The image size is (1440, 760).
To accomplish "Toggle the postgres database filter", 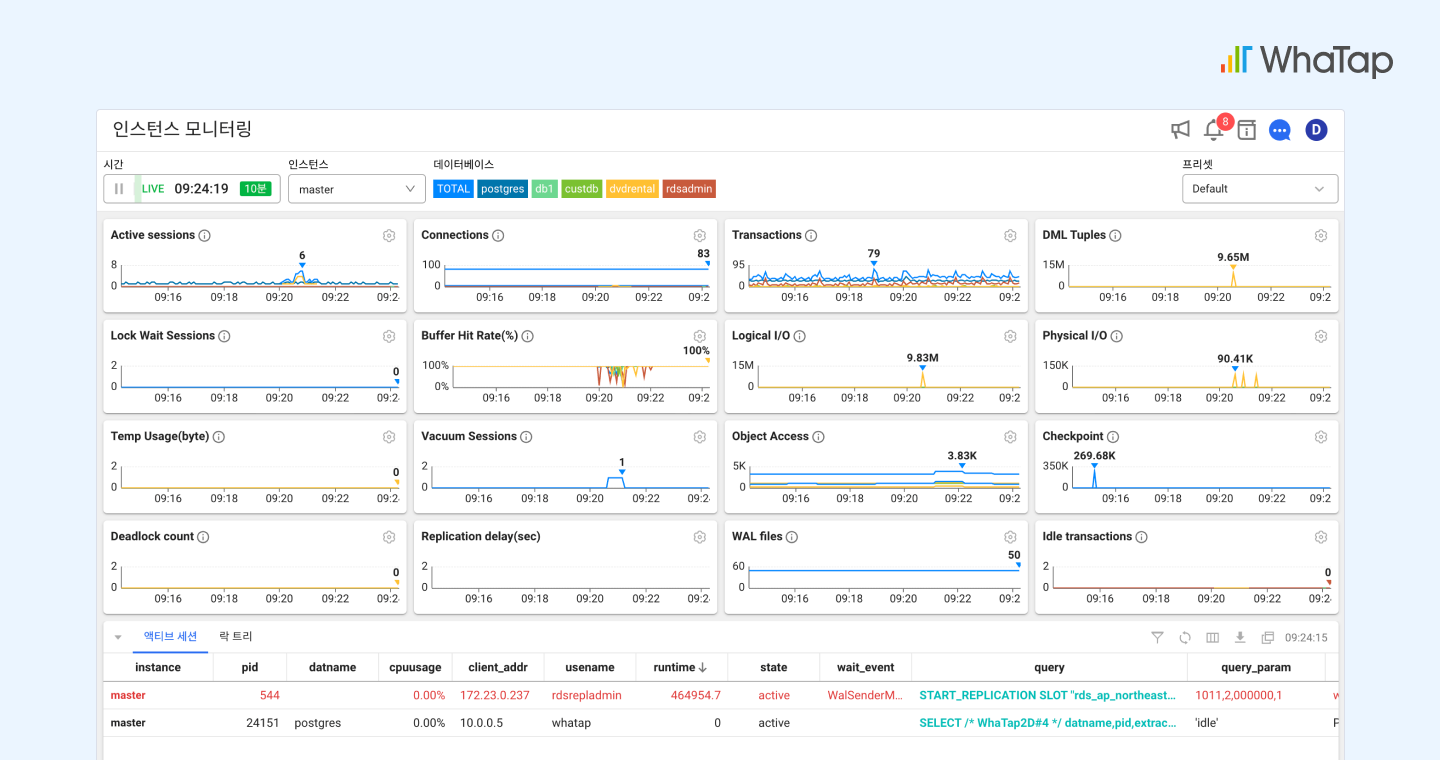I will (x=502, y=189).
